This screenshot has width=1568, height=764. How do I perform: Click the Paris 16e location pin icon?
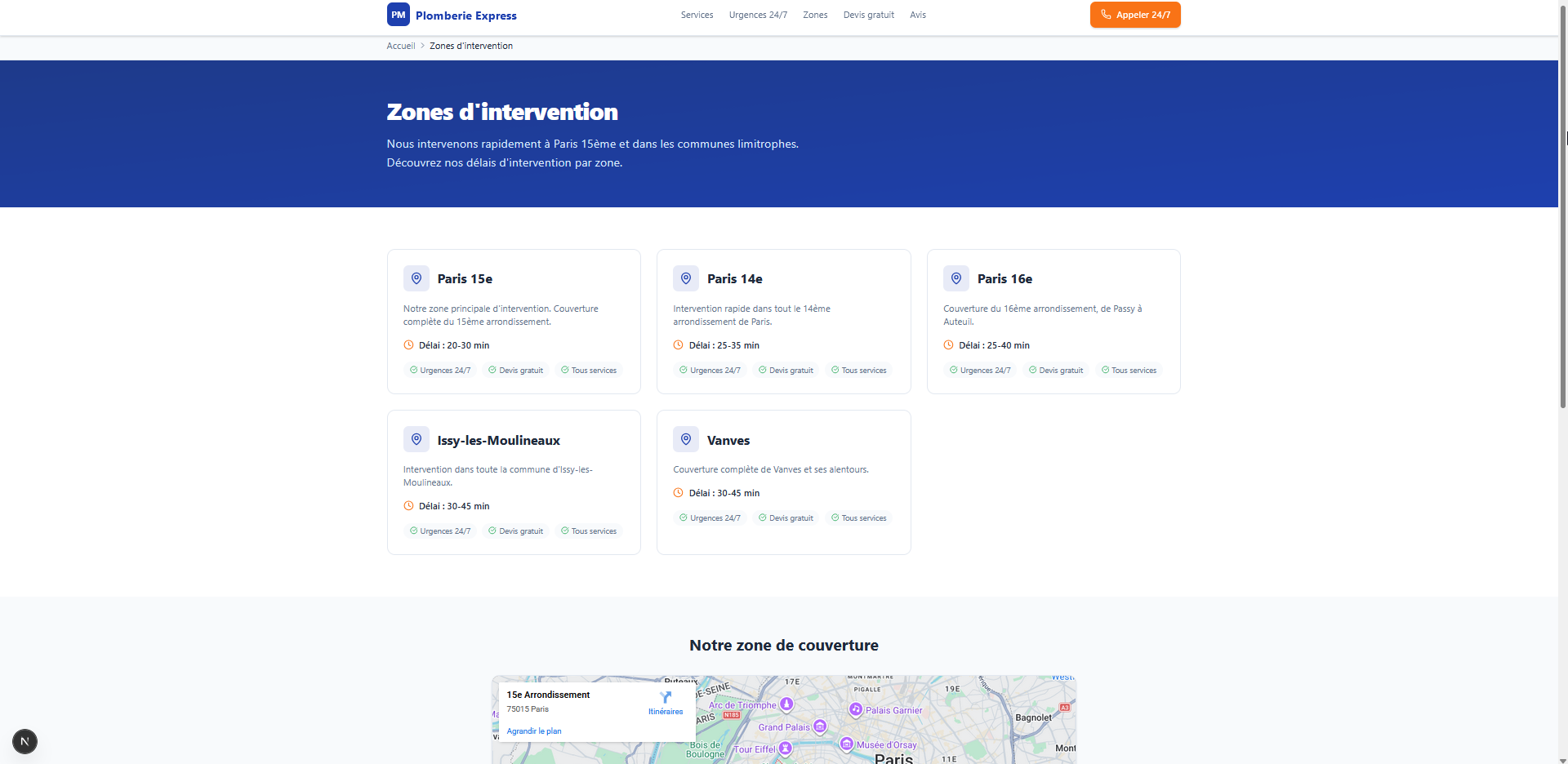tap(956, 278)
